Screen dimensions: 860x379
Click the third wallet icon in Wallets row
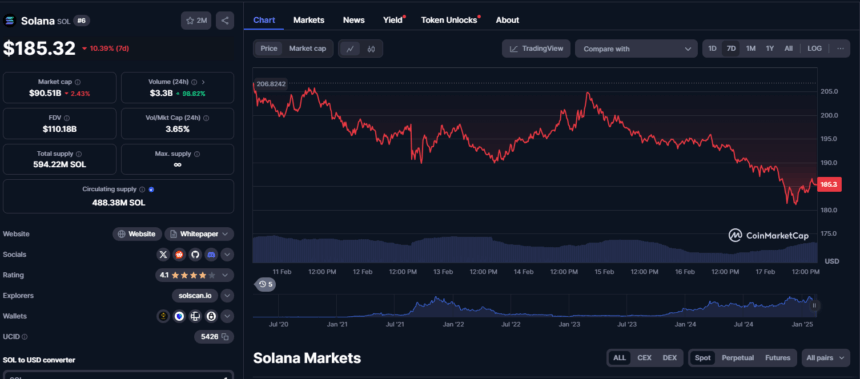click(x=195, y=316)
